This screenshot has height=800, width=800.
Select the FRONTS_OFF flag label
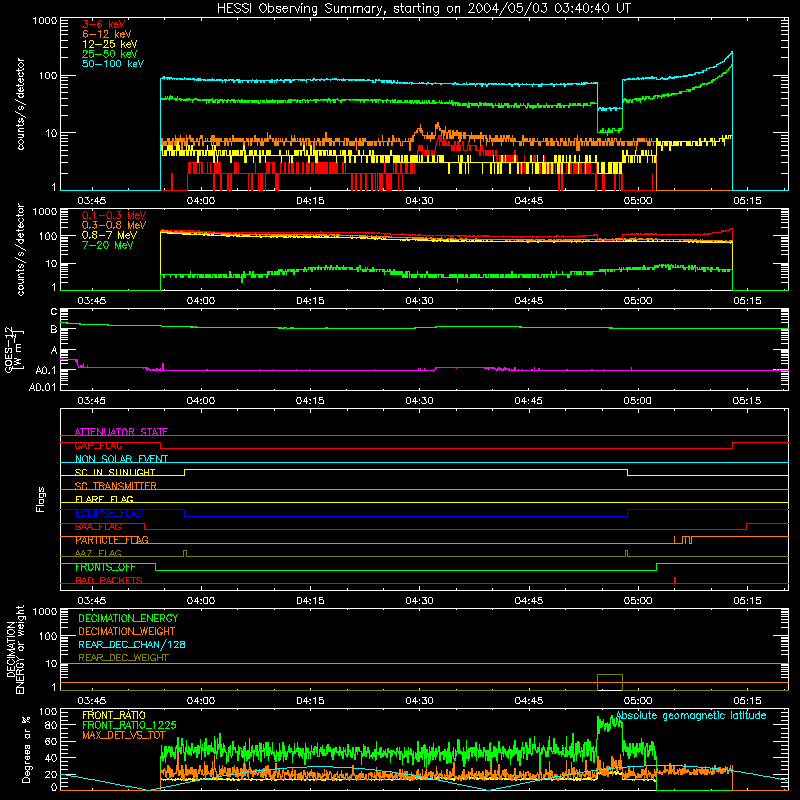[x=105, y=567]
